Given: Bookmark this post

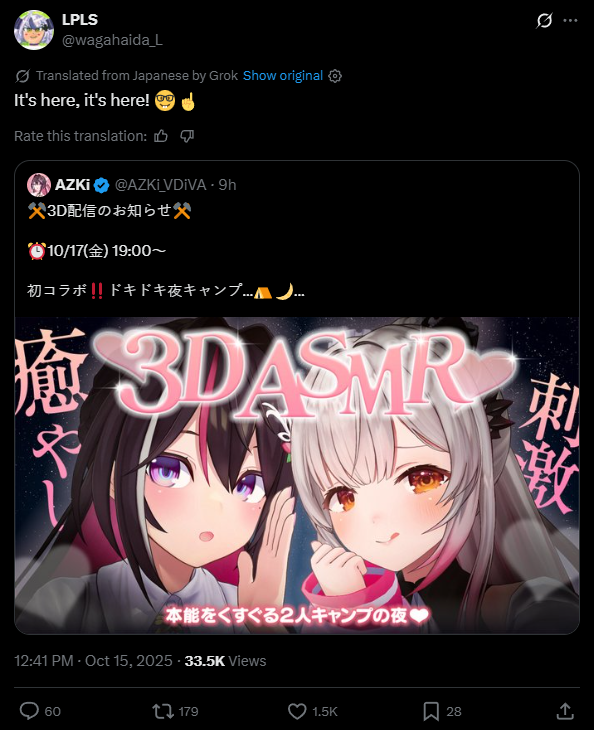Looking at the screenshot, I should 431,711.
